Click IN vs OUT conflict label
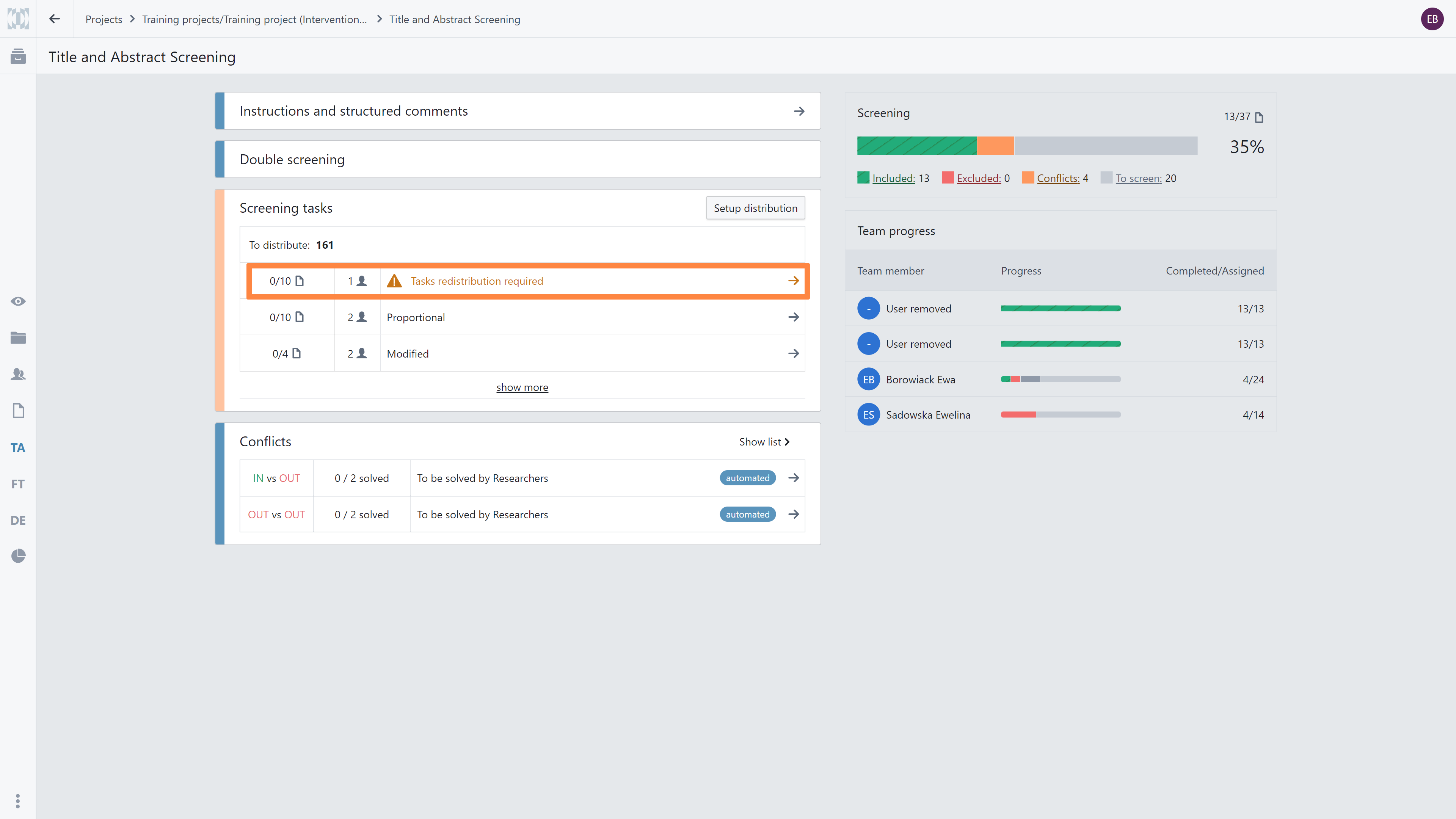The width and height of the screenshot is (1456, 819). coord(276,478)
